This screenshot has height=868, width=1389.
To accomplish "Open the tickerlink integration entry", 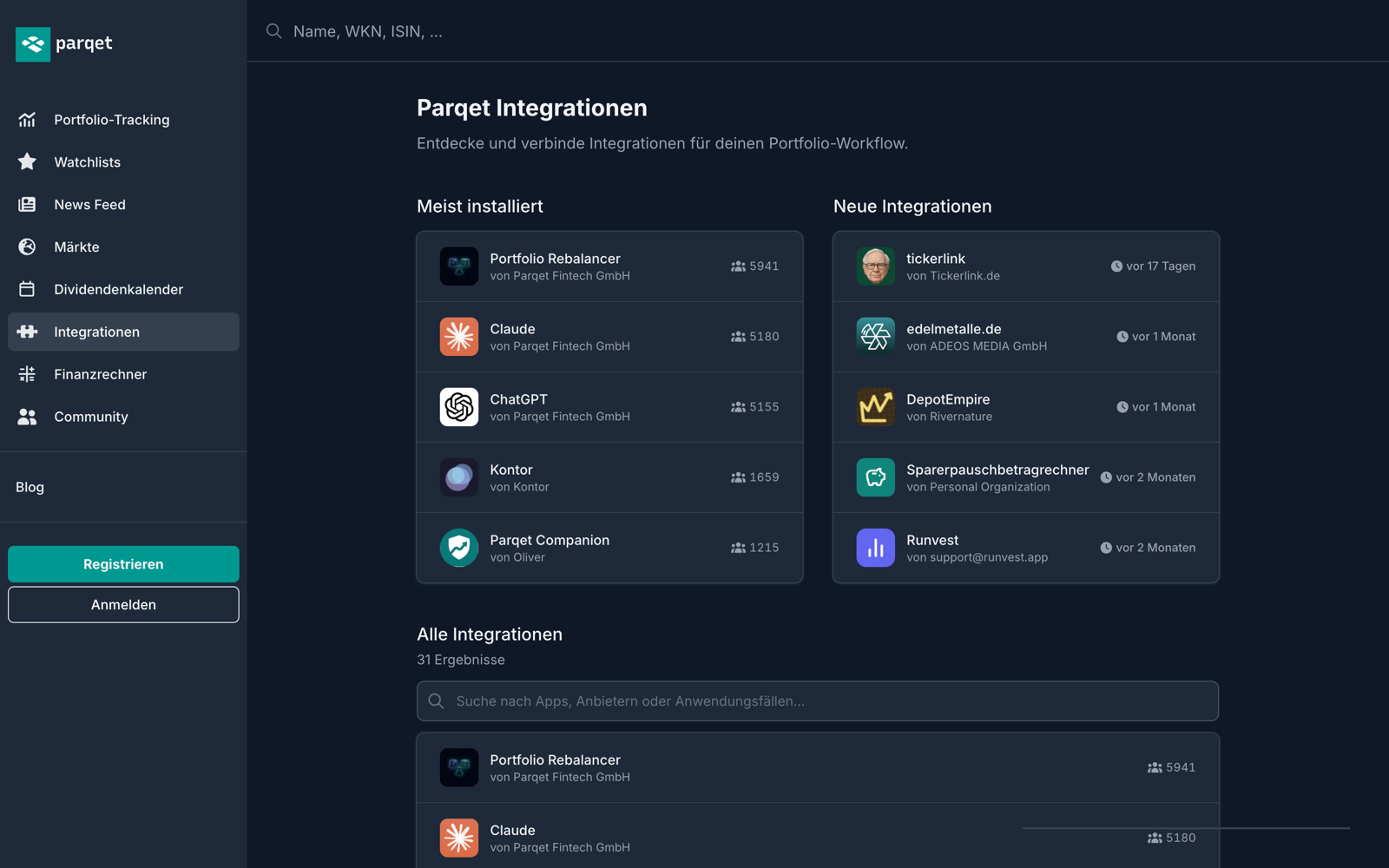I will [1026, 266].
